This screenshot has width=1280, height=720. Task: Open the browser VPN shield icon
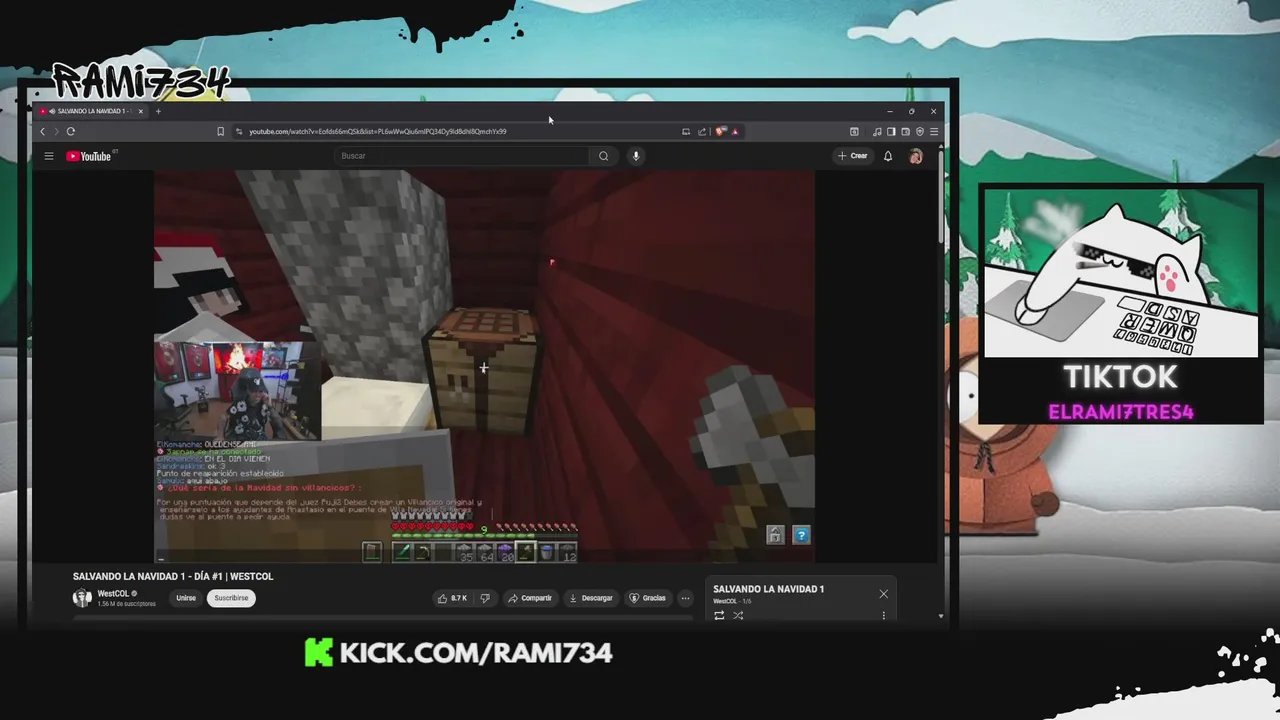(920, 131)
